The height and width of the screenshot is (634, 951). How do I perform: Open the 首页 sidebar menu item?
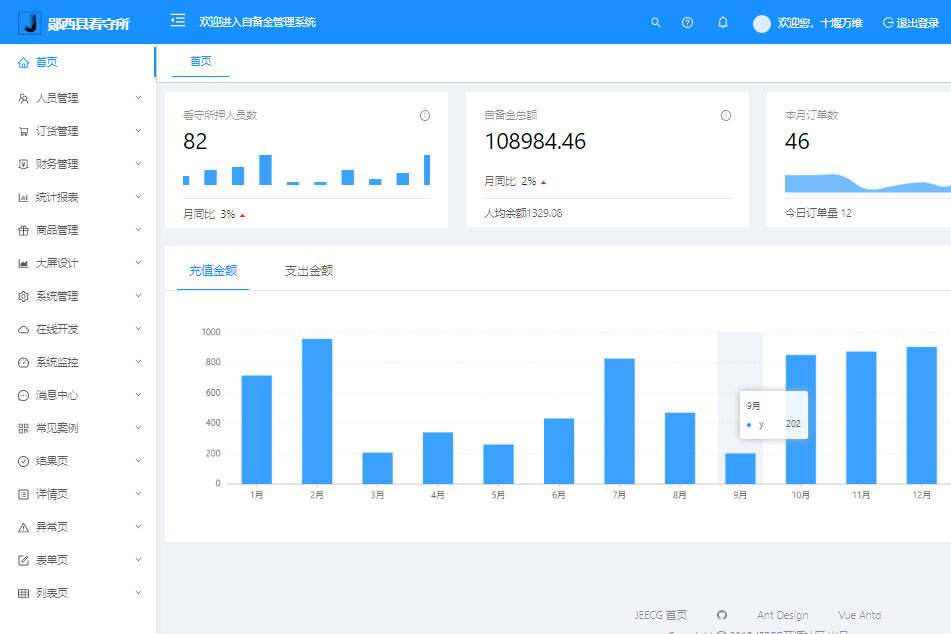(78, 62)
